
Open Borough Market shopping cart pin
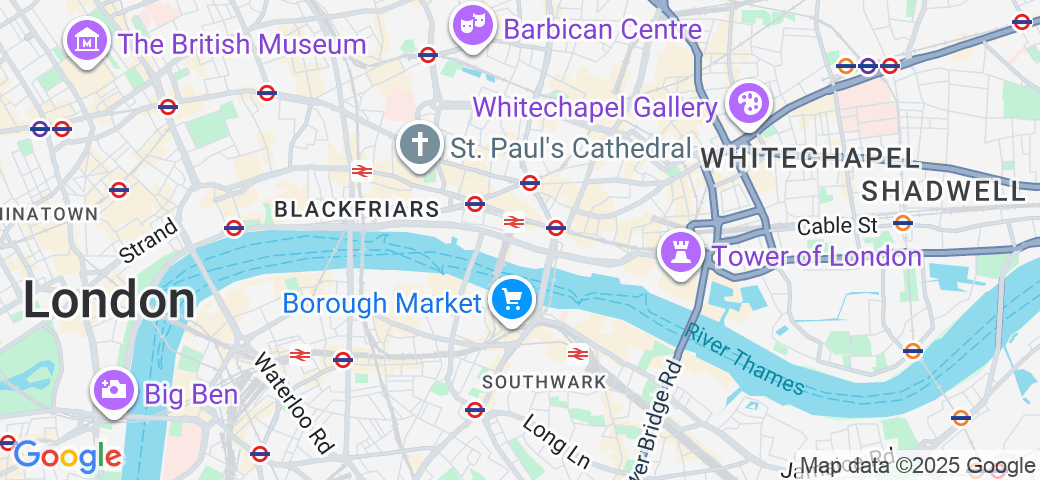(x=511, y=301)
